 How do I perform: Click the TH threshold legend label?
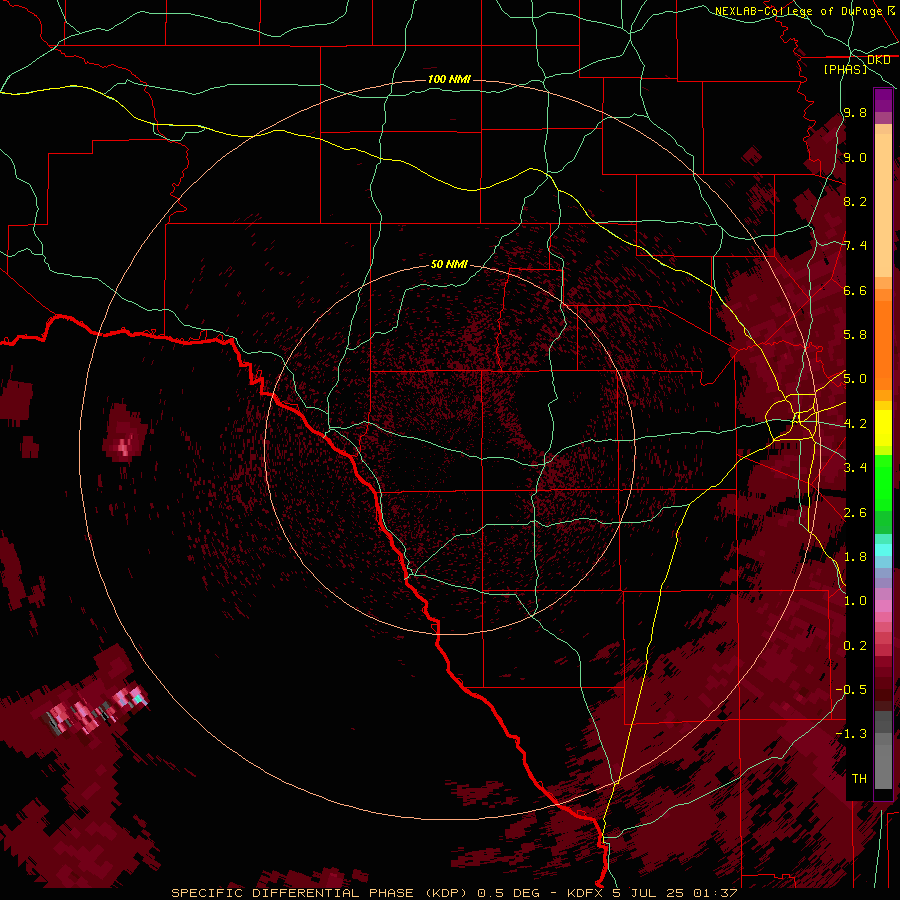[859, 779]
